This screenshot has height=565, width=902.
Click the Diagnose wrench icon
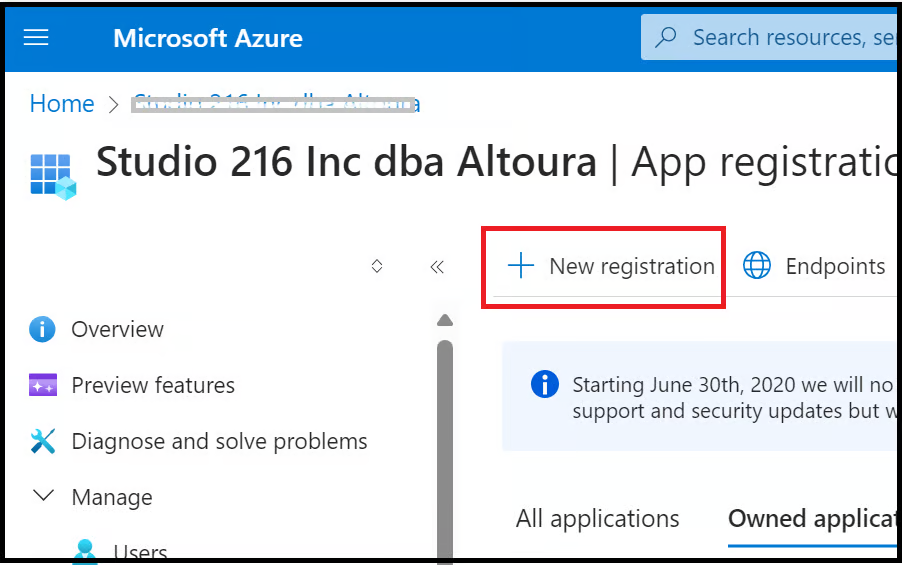tap(43, 441)
